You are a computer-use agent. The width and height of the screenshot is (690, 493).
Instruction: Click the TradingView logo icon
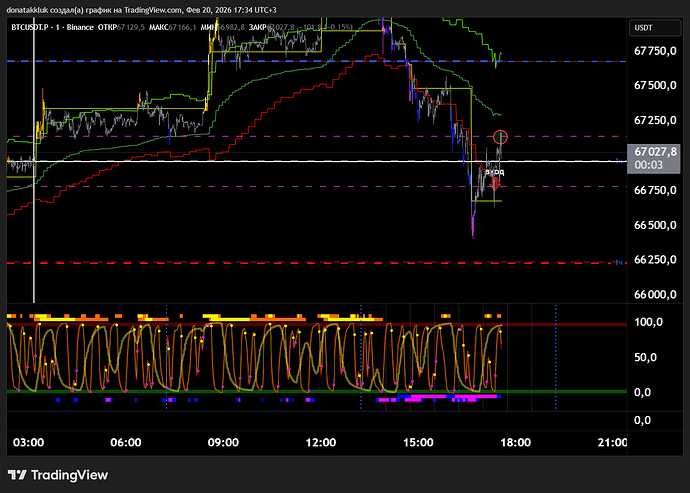(20, 474)
